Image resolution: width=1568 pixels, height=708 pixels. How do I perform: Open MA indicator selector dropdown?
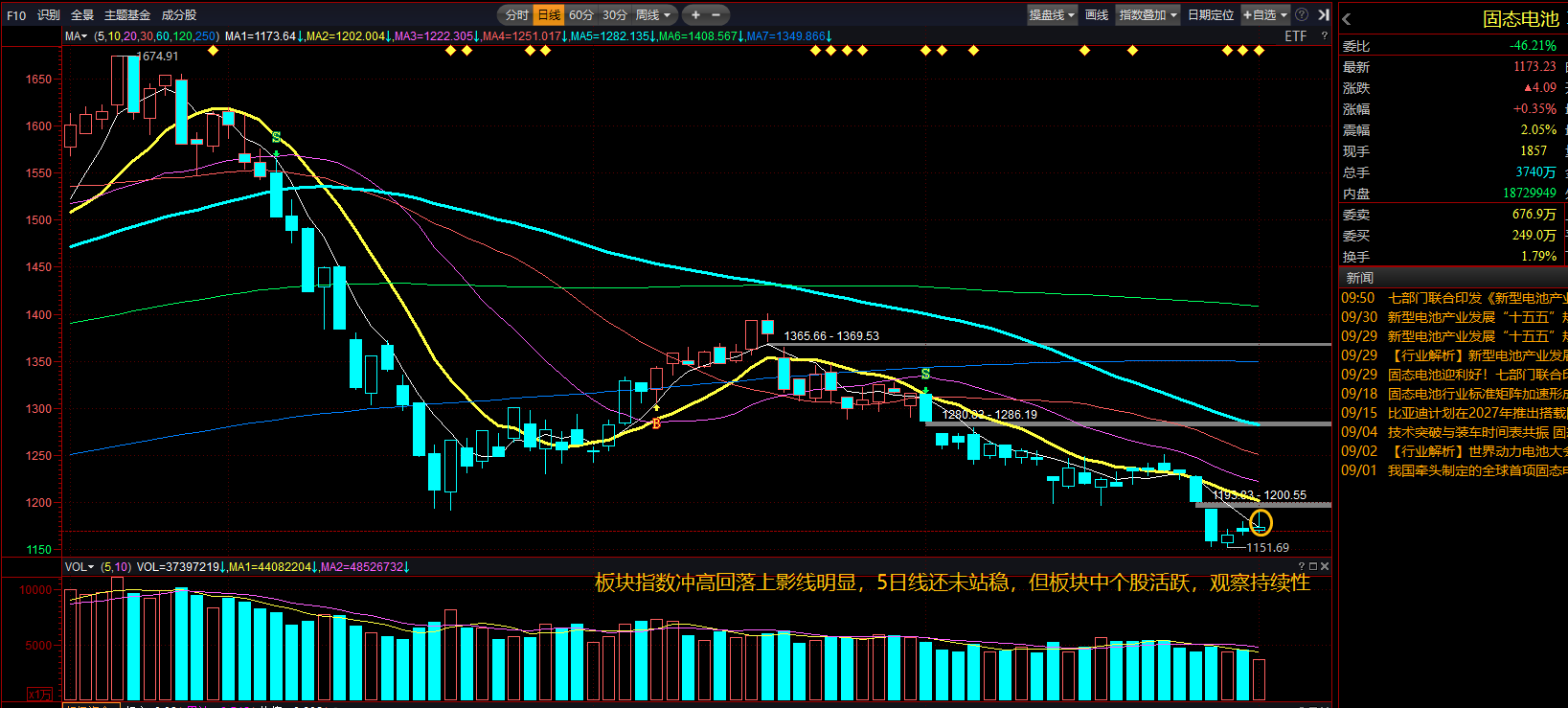(76, 36)
